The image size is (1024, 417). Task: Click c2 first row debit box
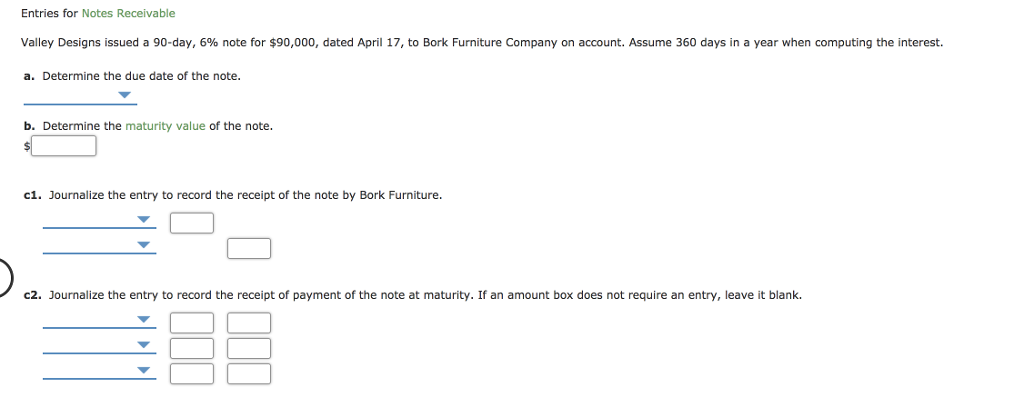(192, 323)
